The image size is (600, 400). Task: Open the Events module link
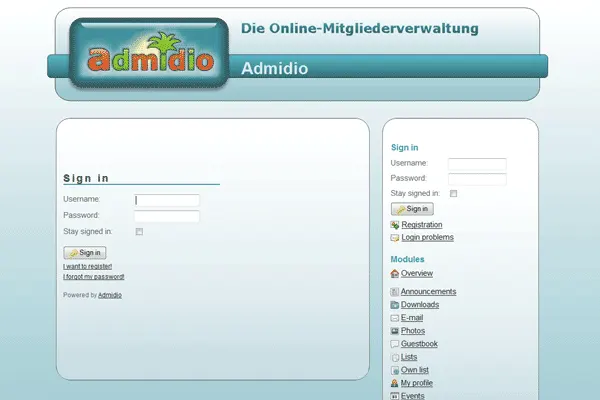(412, 396)
